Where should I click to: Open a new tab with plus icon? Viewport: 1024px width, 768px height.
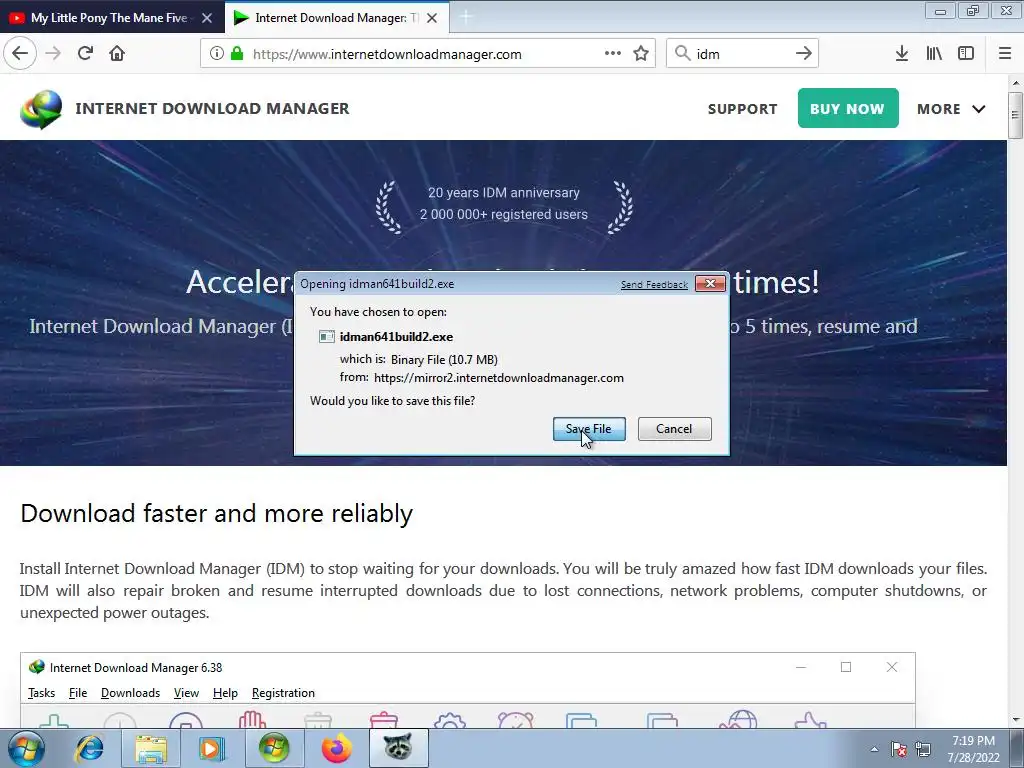click(x=466, y=18)
